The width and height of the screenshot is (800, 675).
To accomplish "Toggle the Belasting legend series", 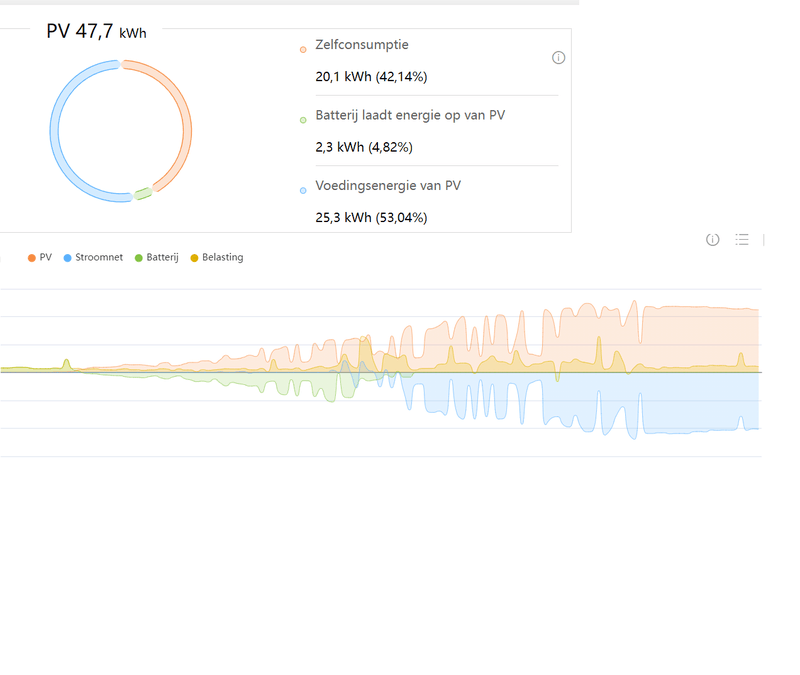I will click(217, 257).
